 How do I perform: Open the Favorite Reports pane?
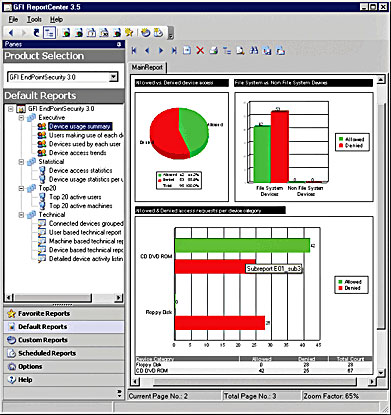coord(64,314)
